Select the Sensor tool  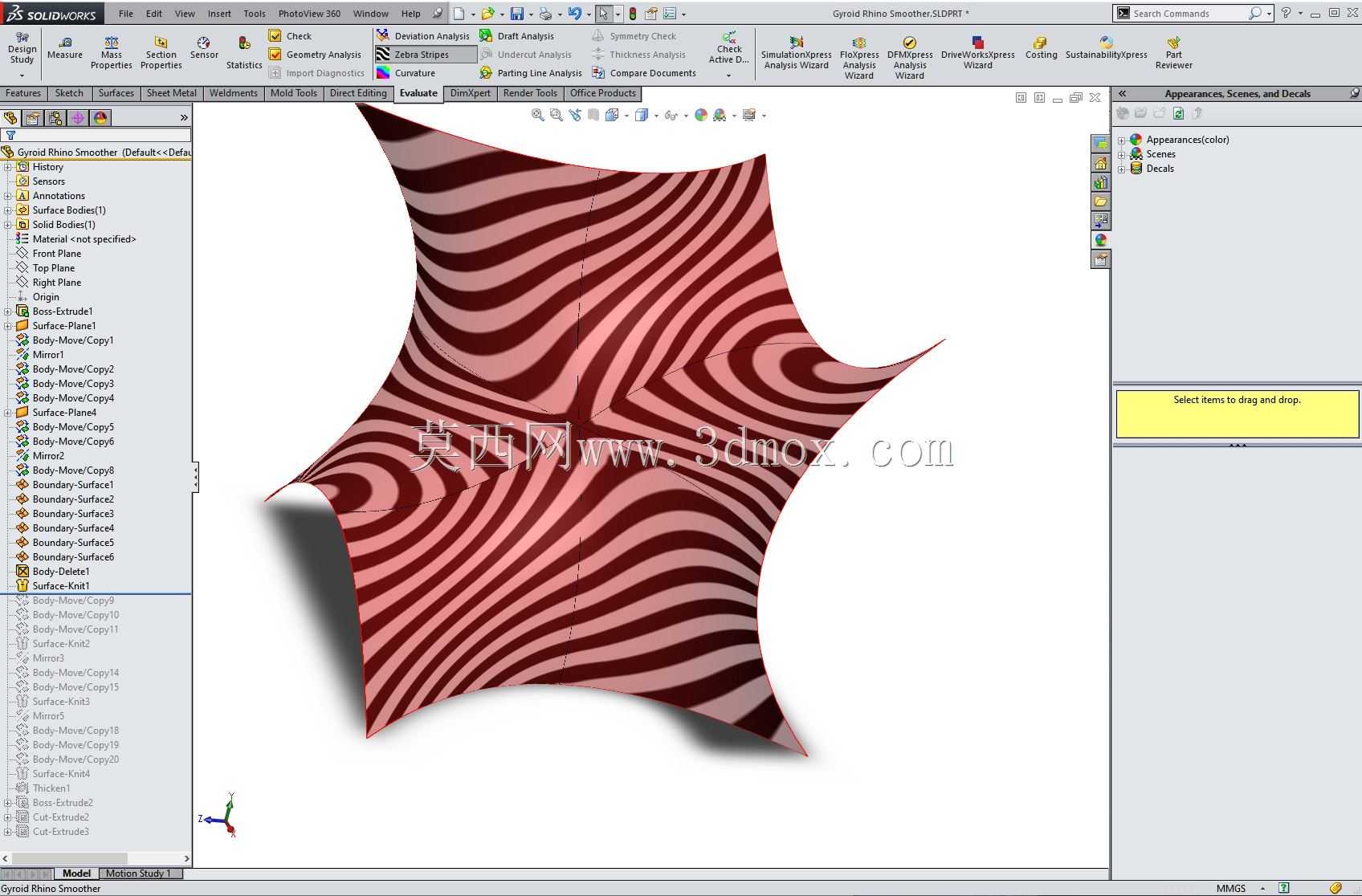204,47
